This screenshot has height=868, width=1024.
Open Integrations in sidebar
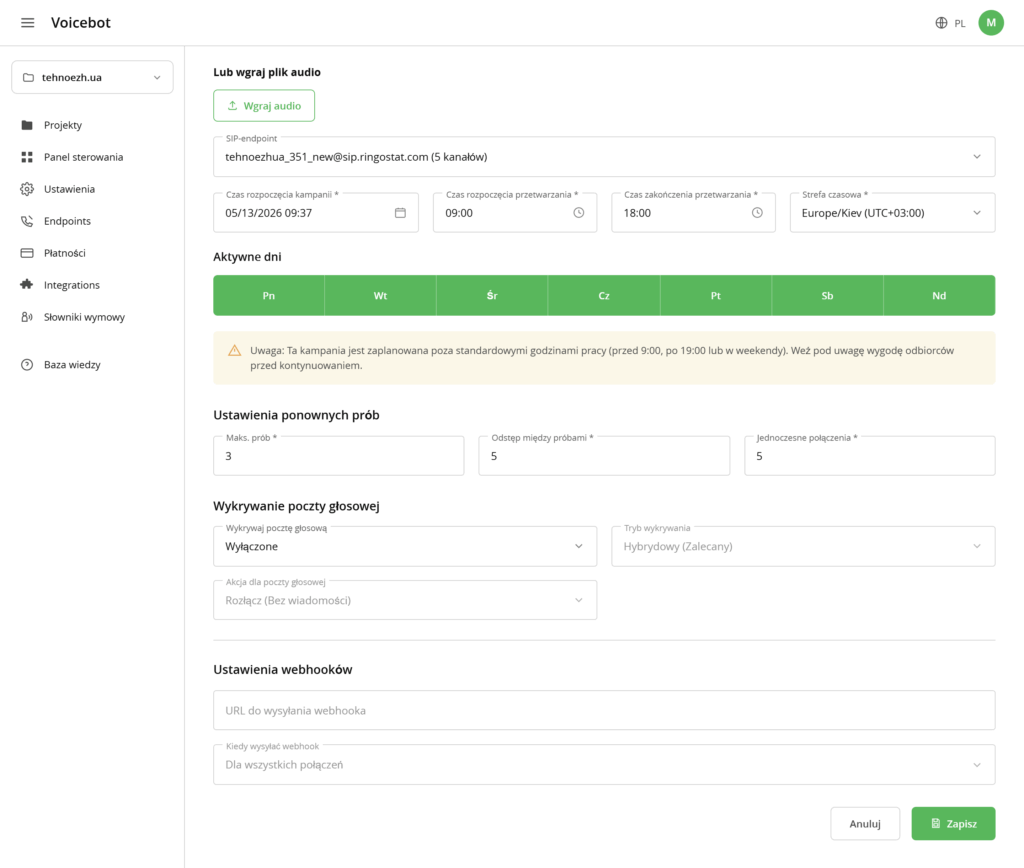[x=72, y=285]
